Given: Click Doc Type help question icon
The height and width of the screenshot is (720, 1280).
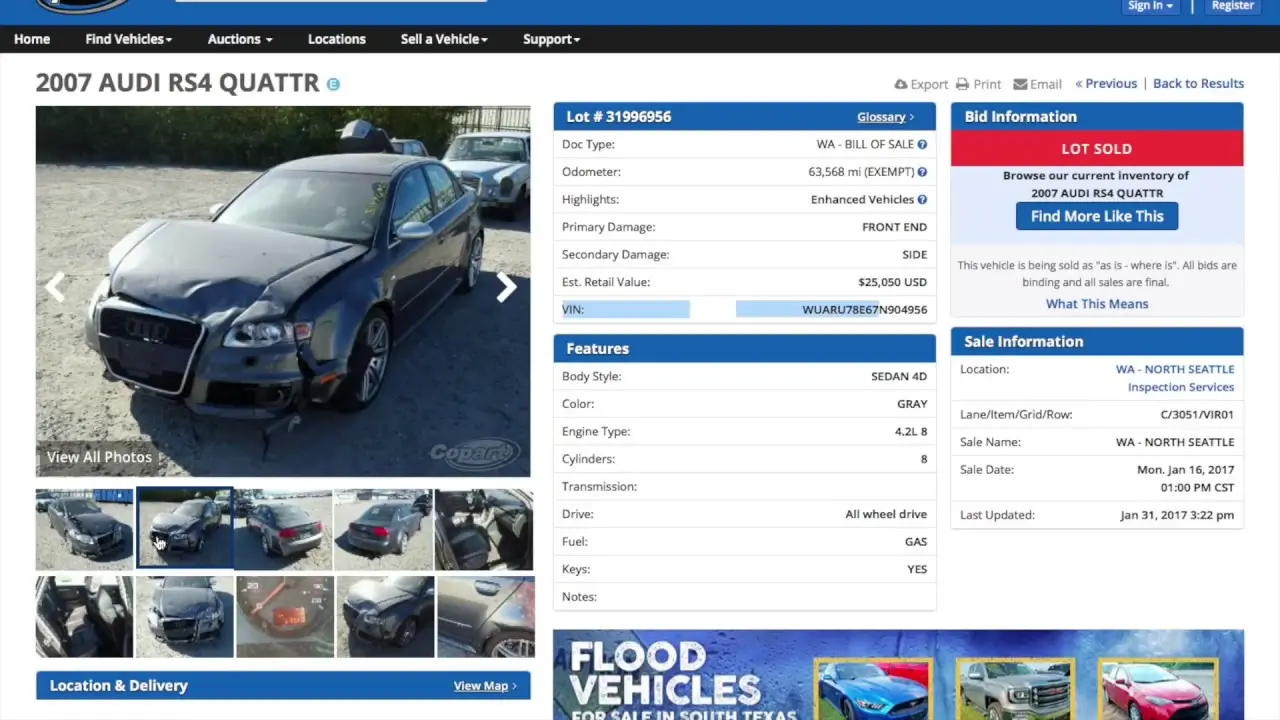Looking at the screenshot, I should click(922, 144).
